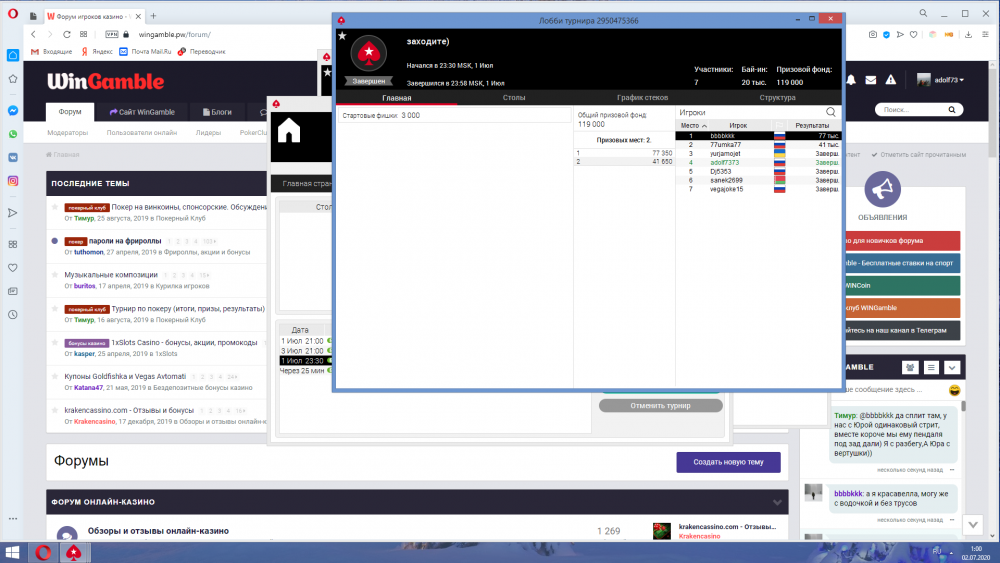
Task: Open Instagram in the Opera sidebar
Action: (13, 180)
